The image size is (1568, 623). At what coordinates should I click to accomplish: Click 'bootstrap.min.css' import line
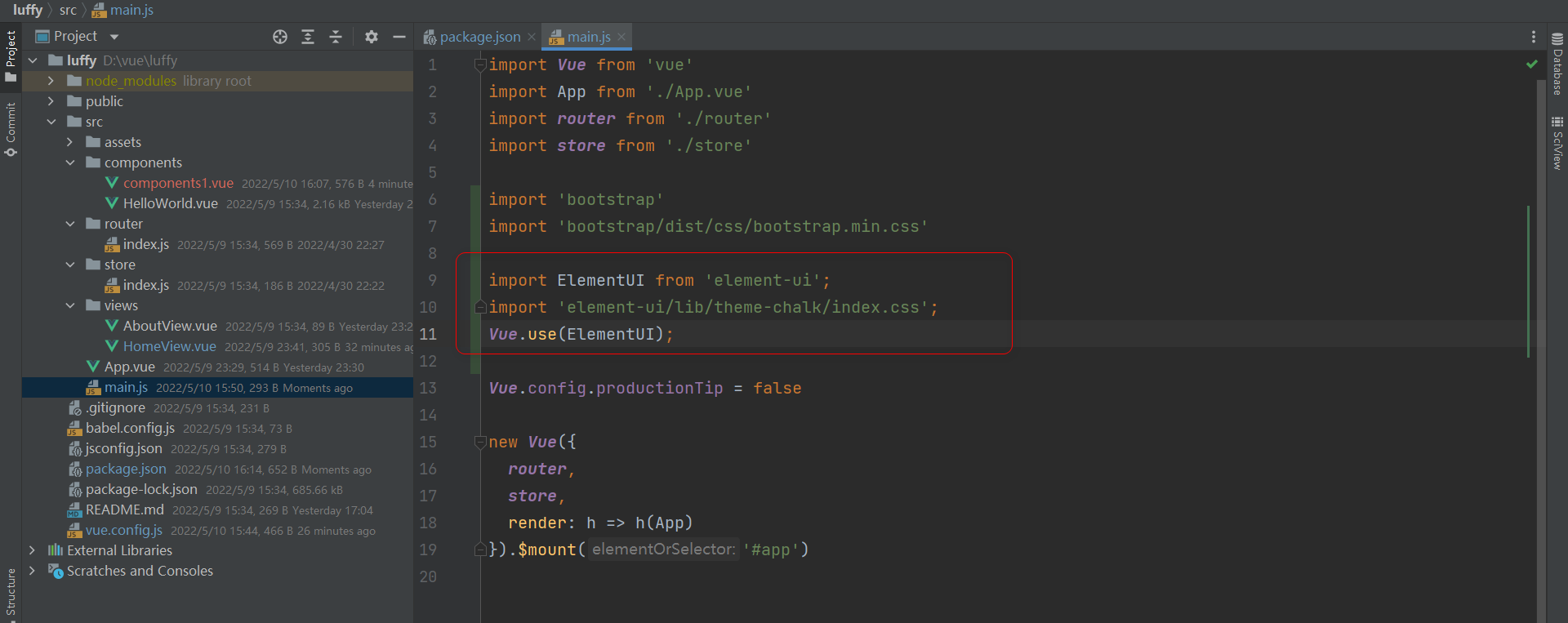(708, 226)
